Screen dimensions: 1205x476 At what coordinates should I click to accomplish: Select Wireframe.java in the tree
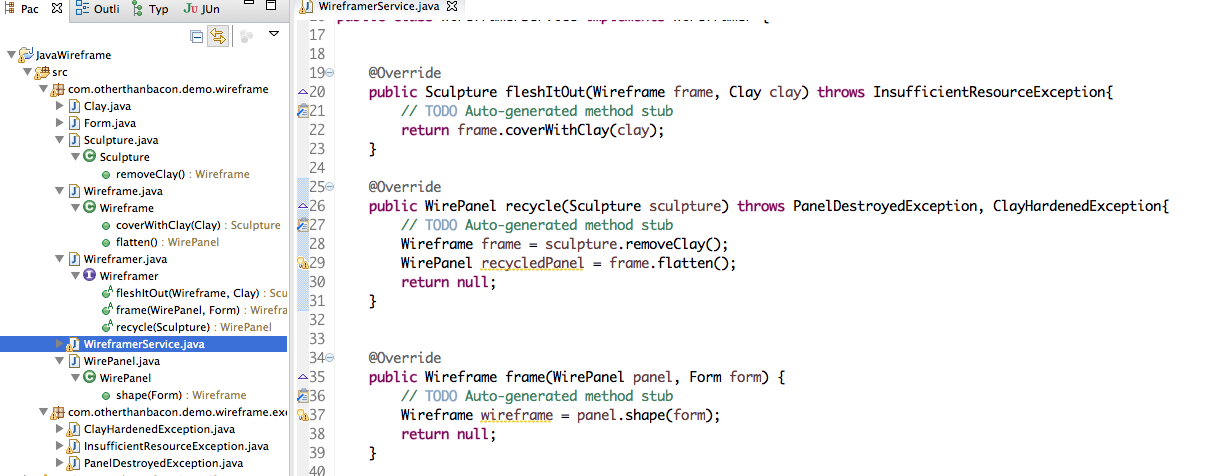pos(123,191)
